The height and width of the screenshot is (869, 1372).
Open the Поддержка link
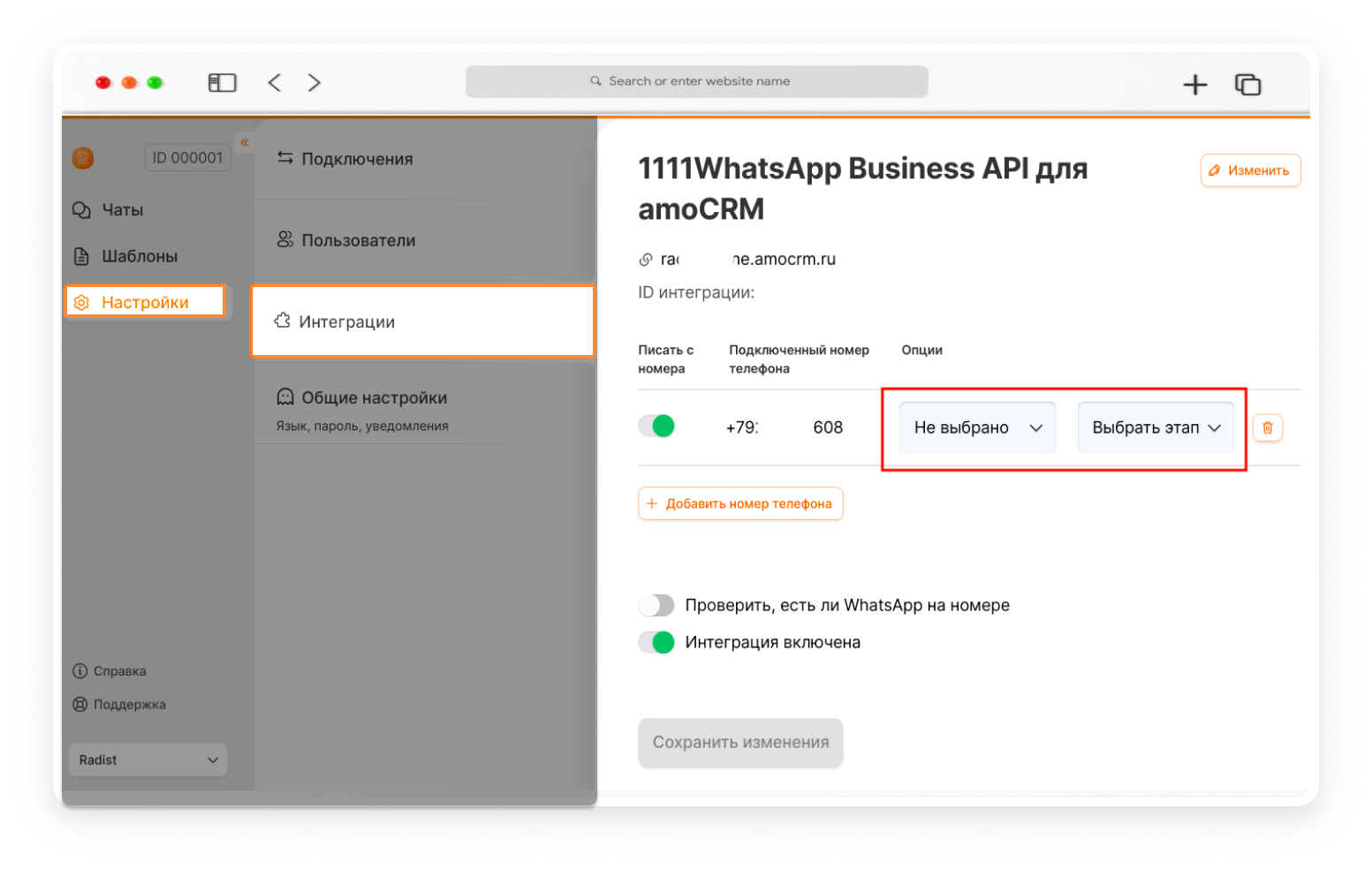click(119, 705)
